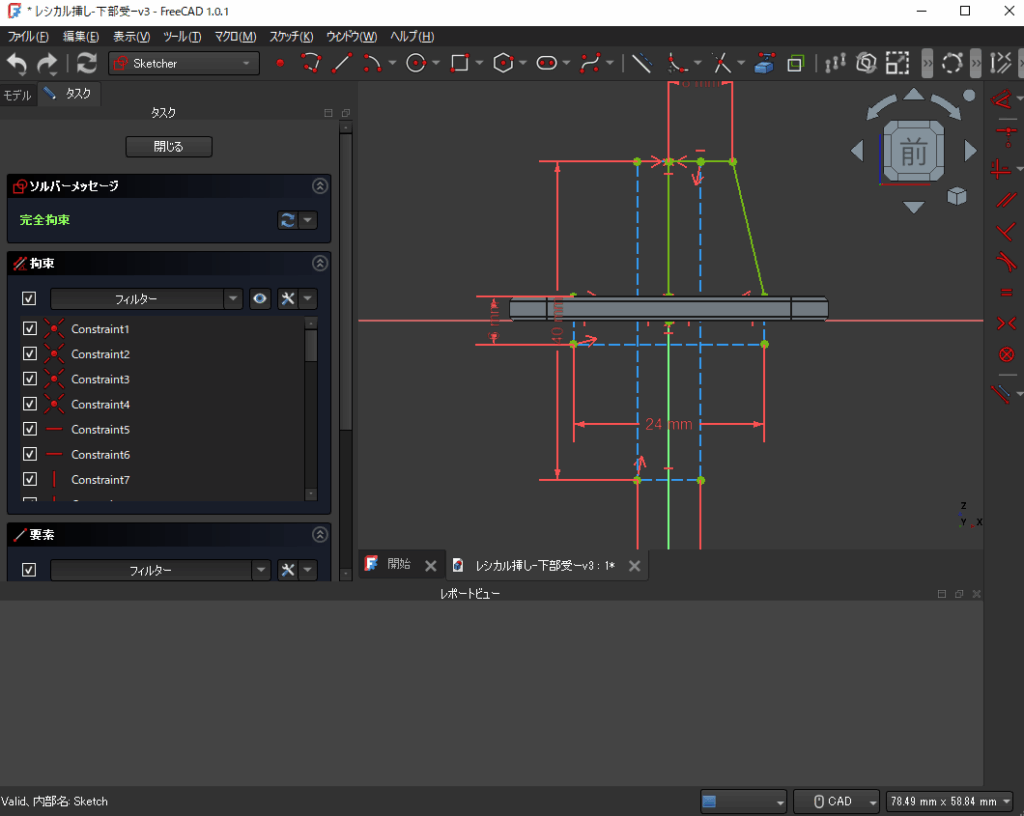The height and width of the screenshot is (816, 1024).
Task: Select the create line tool
Action: [x=342, y=63]
